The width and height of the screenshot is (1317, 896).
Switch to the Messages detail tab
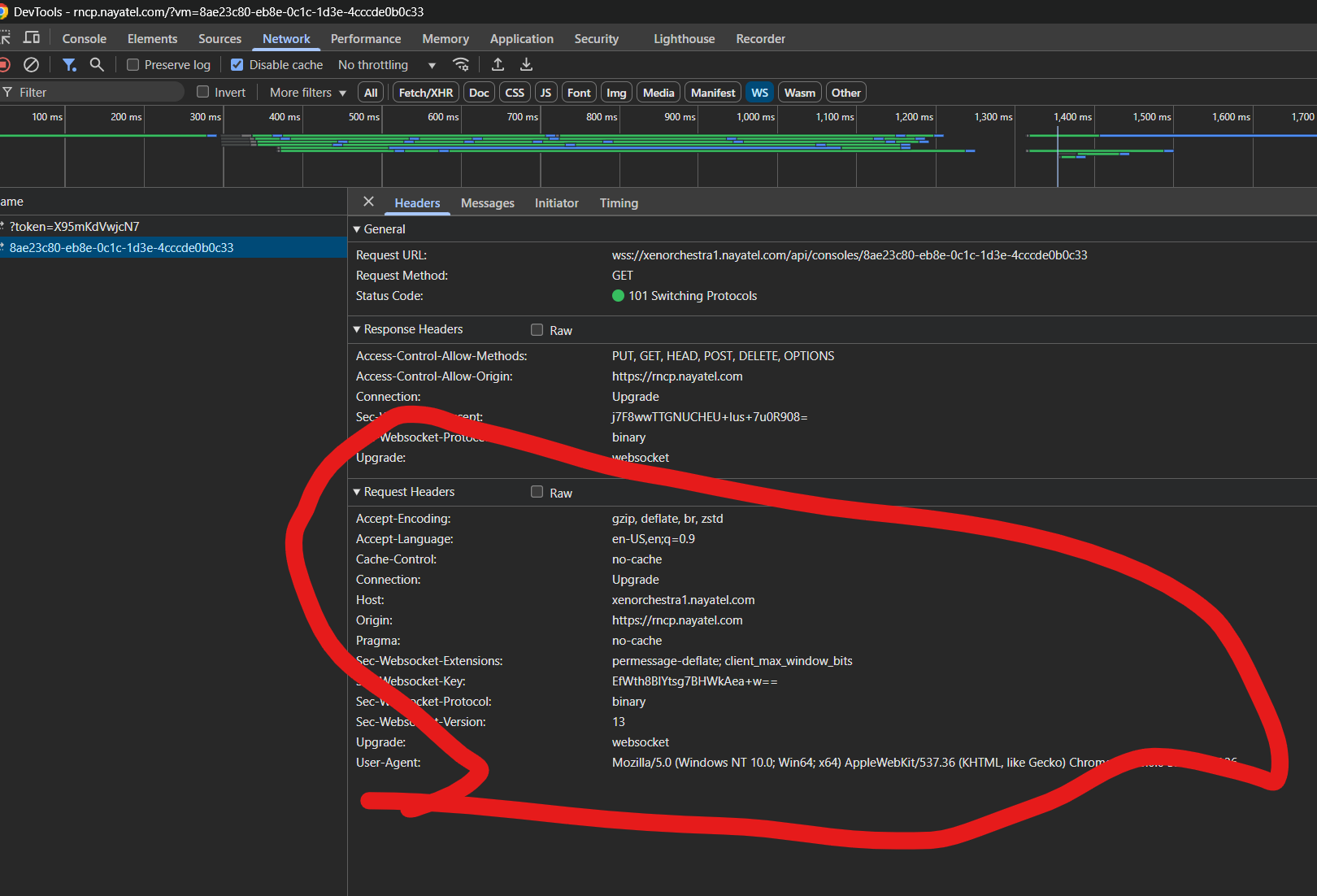point(488,203)
